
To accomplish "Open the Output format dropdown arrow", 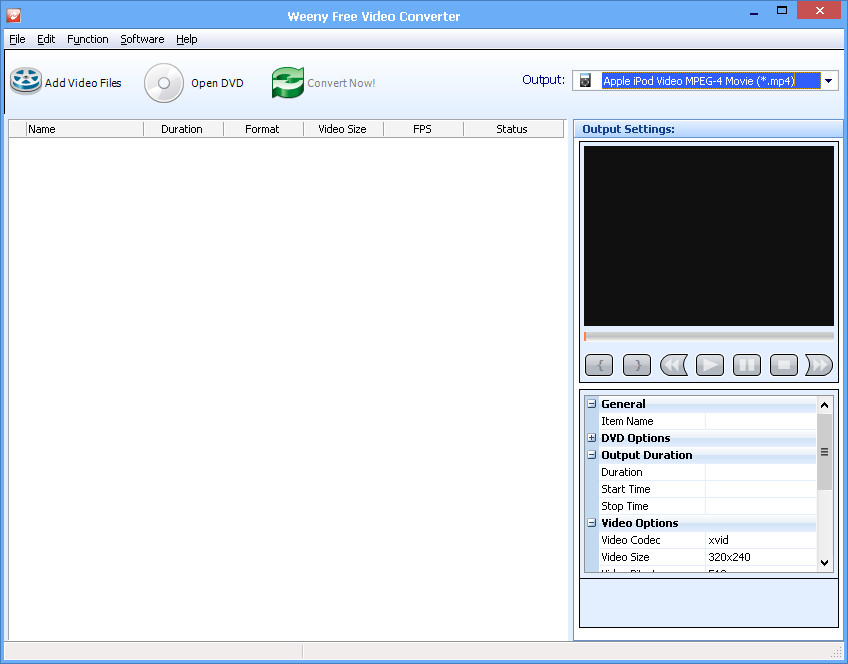I will pos(829,81).
